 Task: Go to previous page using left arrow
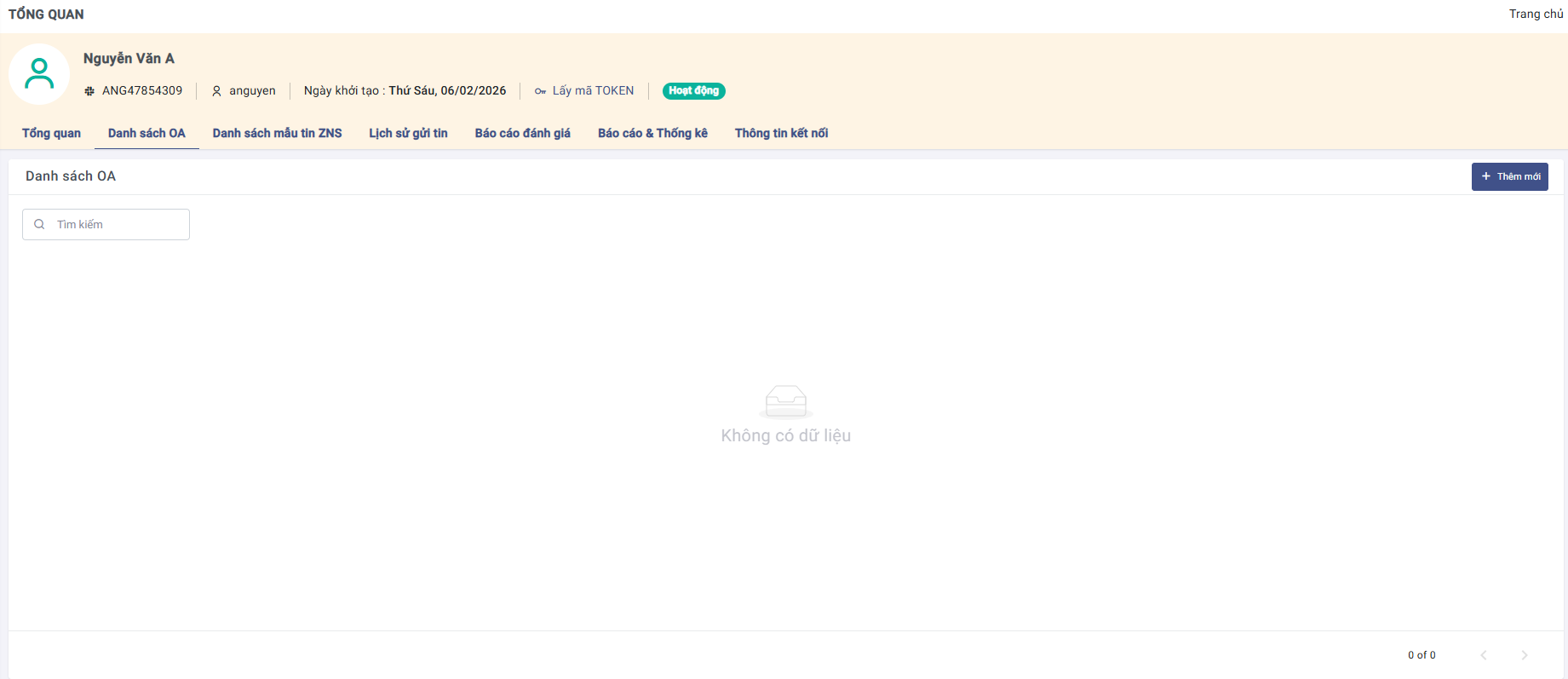click(1484, 655)
